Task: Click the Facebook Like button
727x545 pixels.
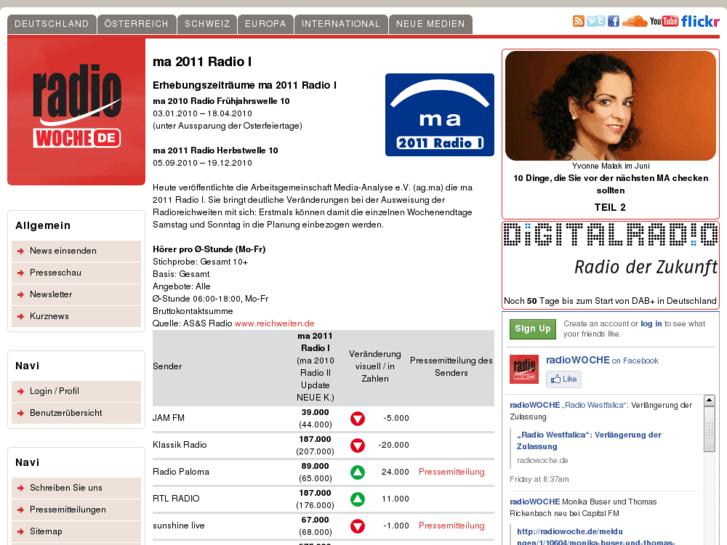Action: click(564, 379)
